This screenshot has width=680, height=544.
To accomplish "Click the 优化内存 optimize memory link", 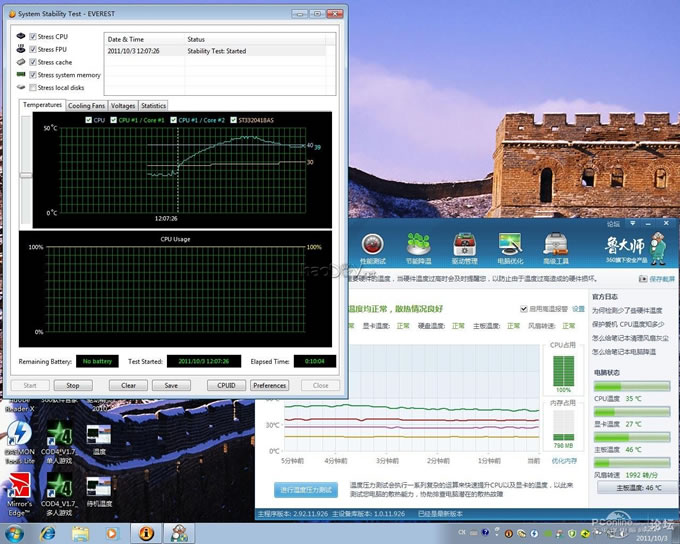I will click(563, 461).
